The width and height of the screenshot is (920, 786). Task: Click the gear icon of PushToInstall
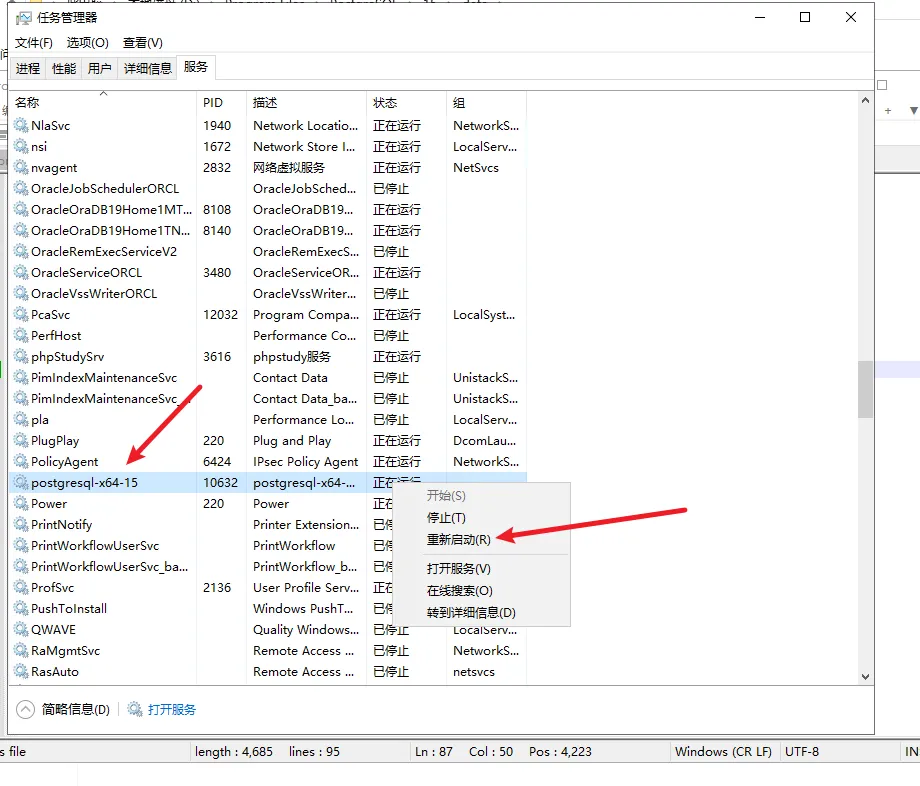click(21, 608)
